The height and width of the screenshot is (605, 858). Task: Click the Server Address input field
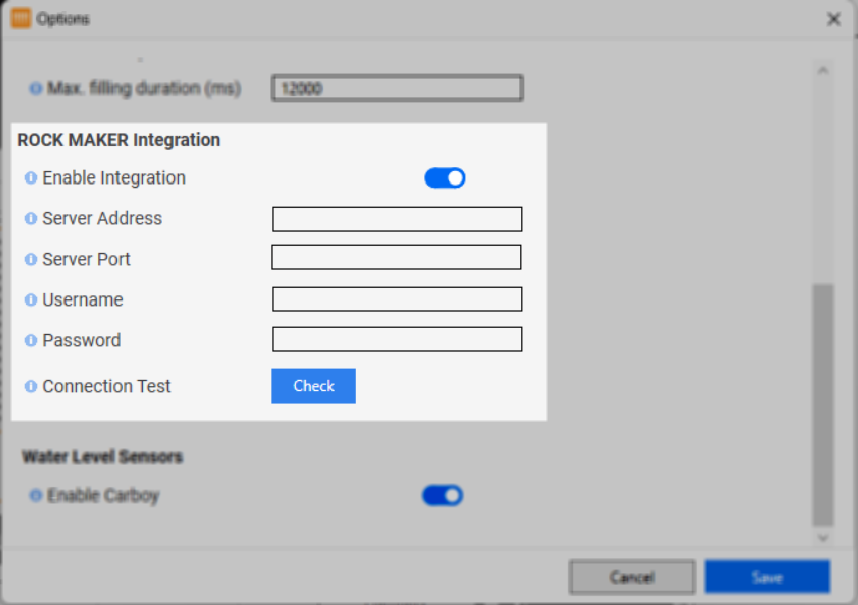397,219
